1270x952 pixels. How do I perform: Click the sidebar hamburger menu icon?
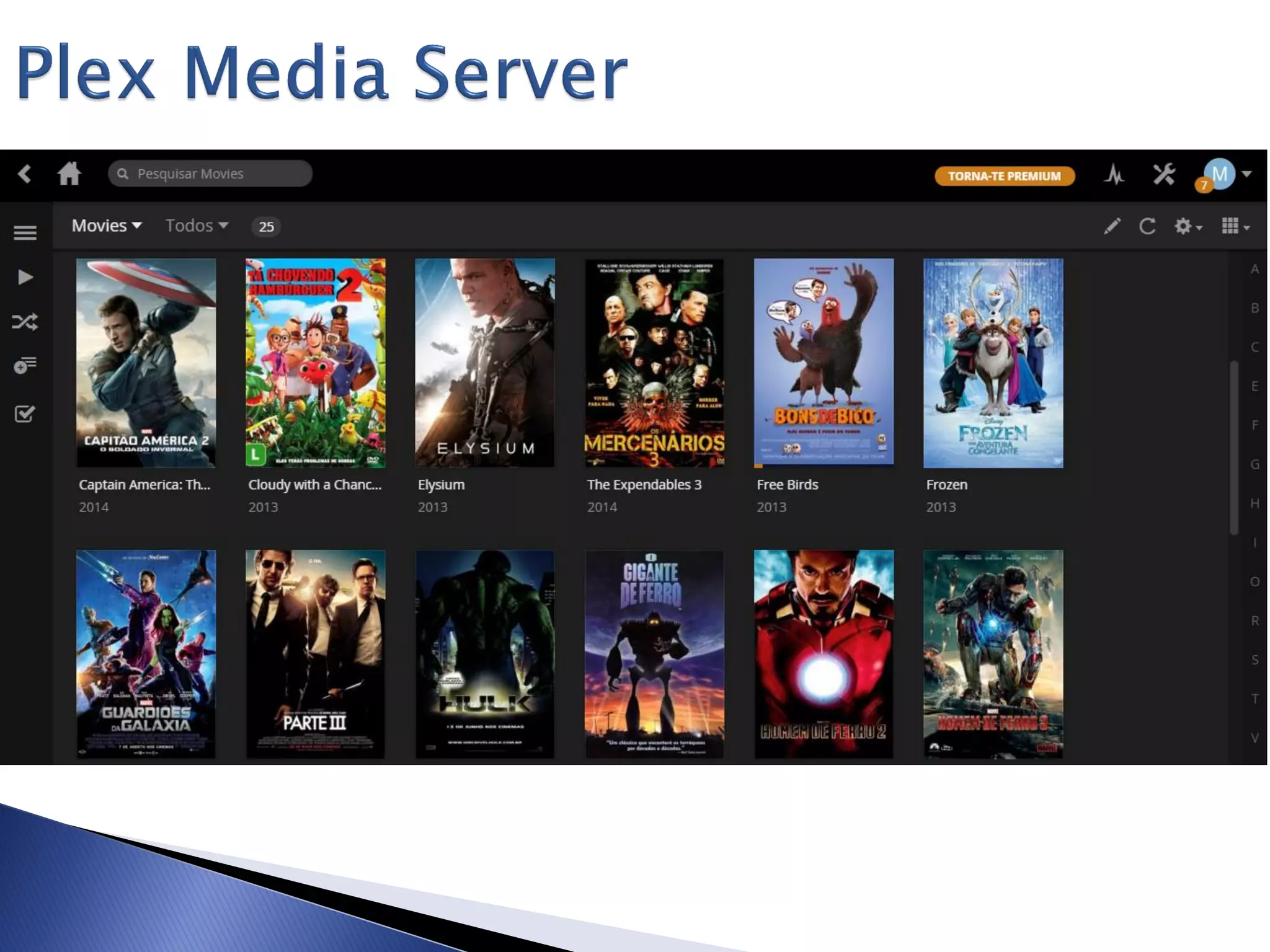[x=25, y=233]
